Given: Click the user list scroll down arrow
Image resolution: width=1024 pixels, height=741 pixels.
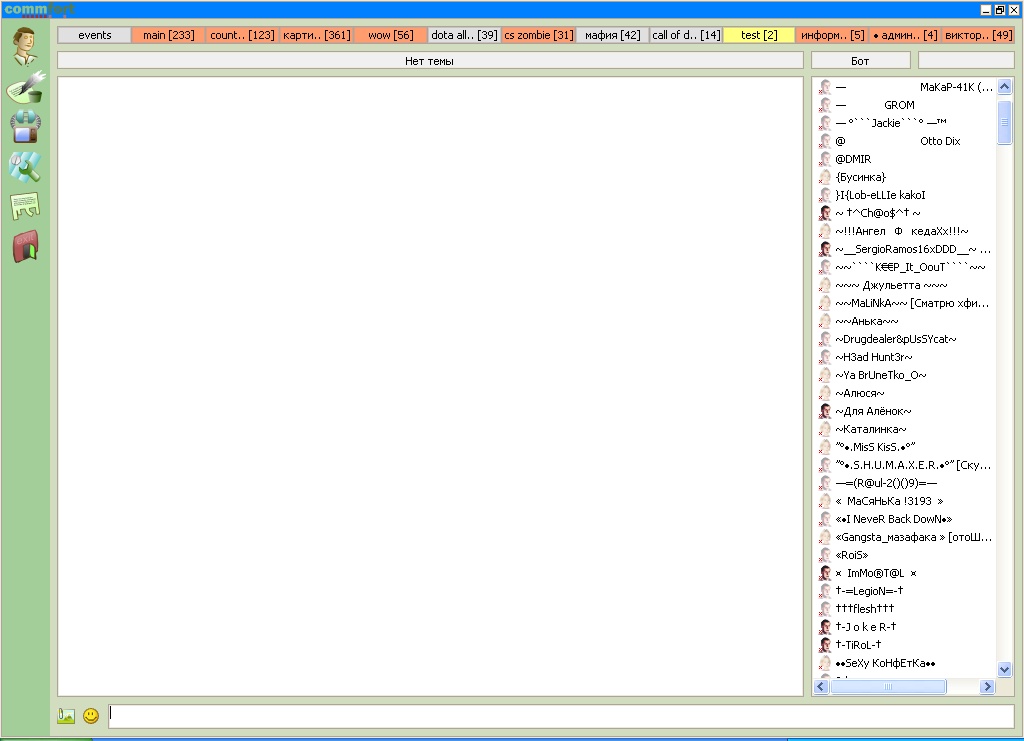Looking at the screenshot, I should [x=1005, y=669].
